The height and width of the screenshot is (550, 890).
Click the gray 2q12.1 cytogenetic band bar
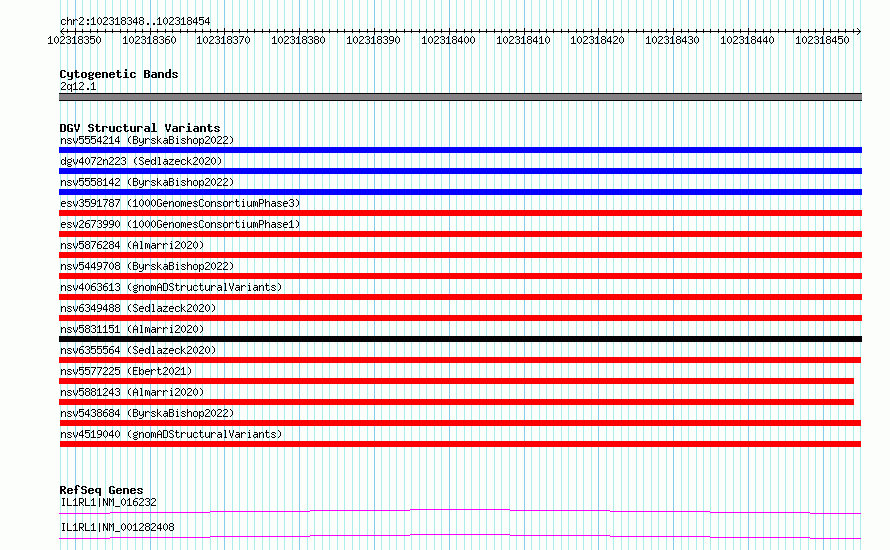click(x=460, y=97)
